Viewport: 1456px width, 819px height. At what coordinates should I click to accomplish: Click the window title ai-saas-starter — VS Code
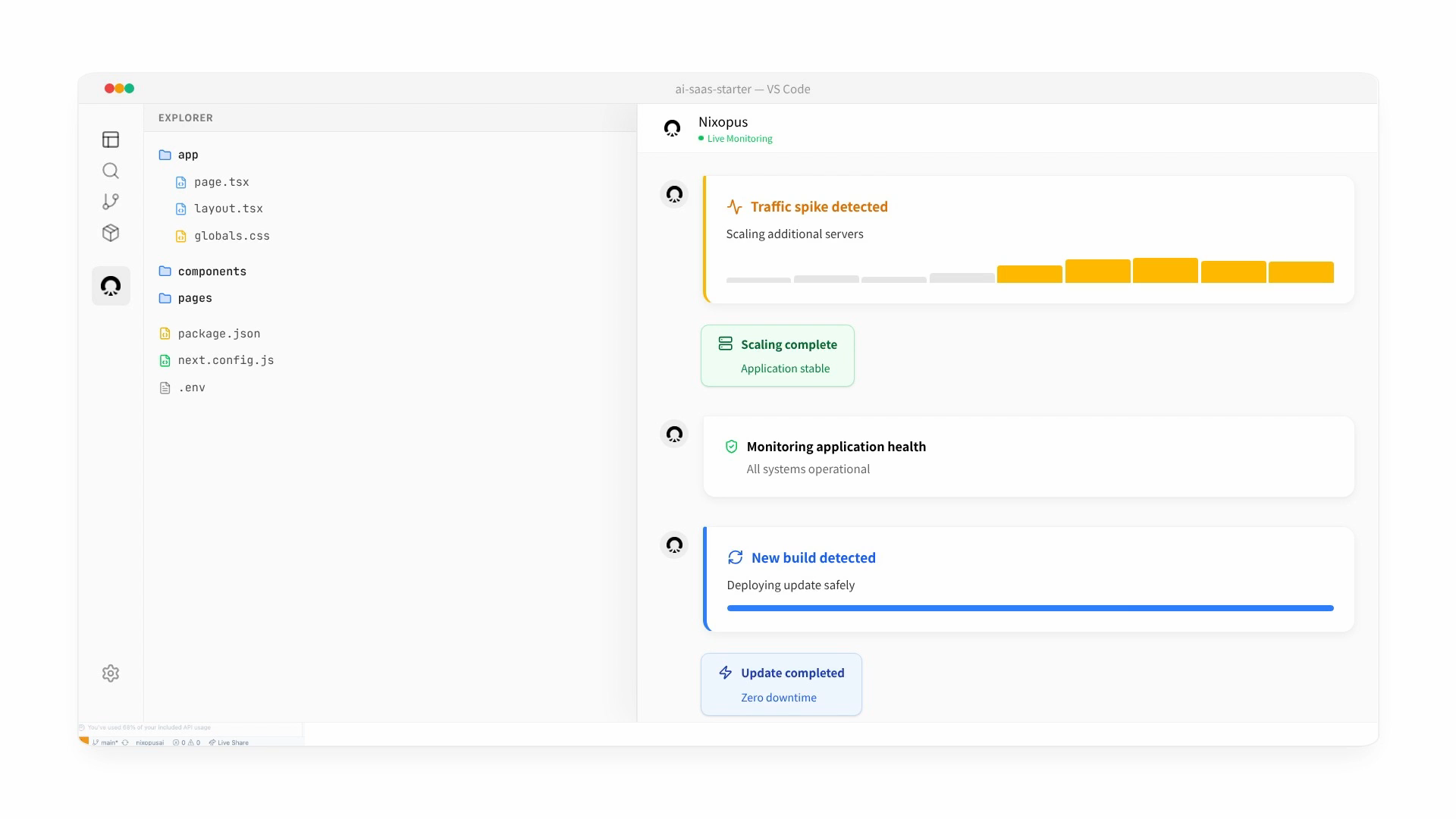click(x=743, y=89)
